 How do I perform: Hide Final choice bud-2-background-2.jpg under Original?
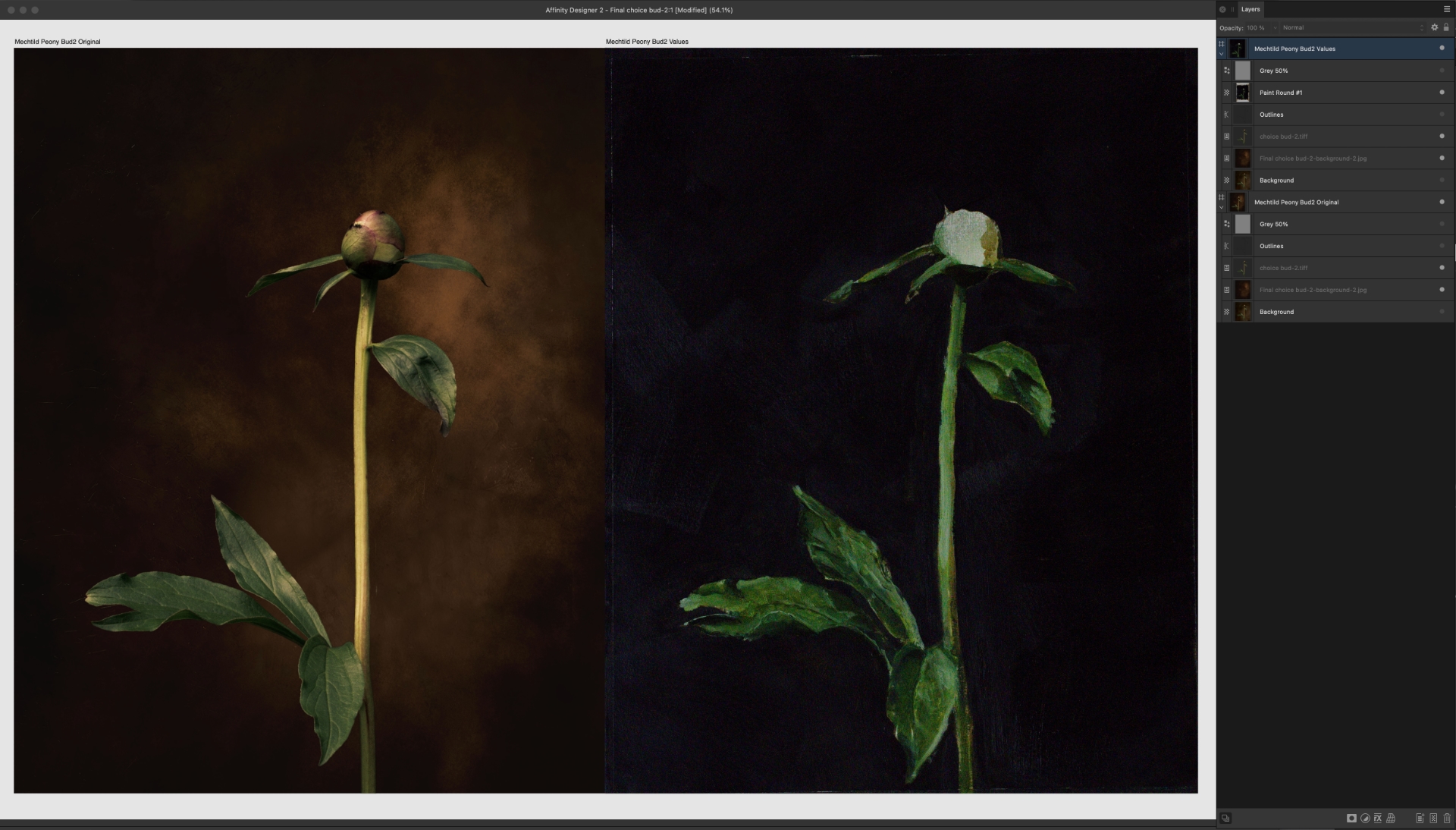click(x=1442, y=289)
